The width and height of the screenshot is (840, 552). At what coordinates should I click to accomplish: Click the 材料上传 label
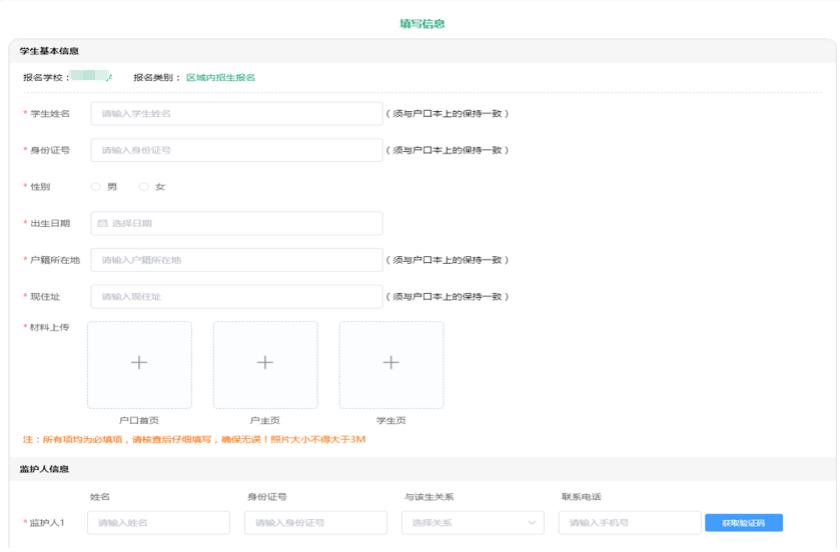[x=49, y=327]
